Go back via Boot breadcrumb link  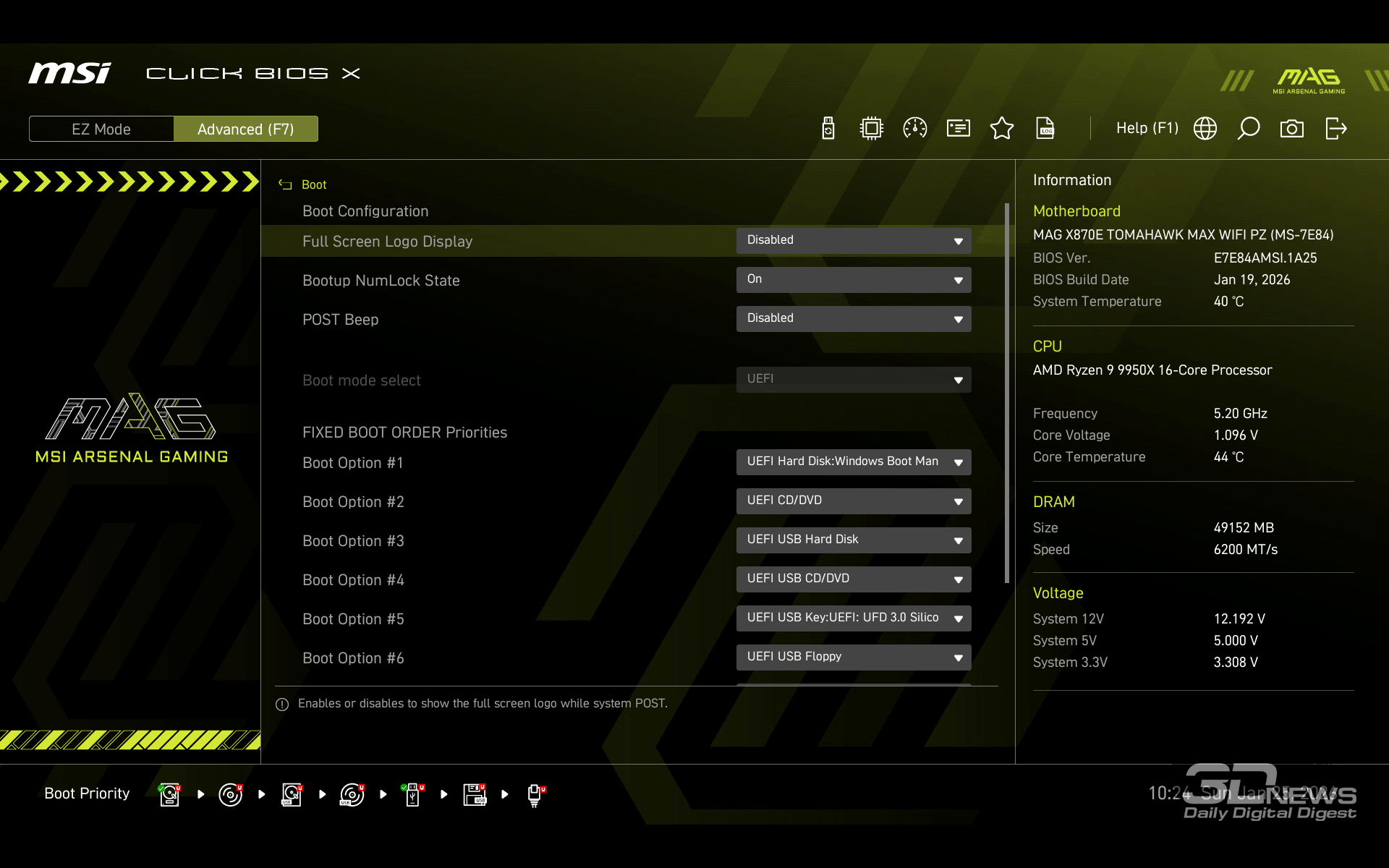pos(313,185)
